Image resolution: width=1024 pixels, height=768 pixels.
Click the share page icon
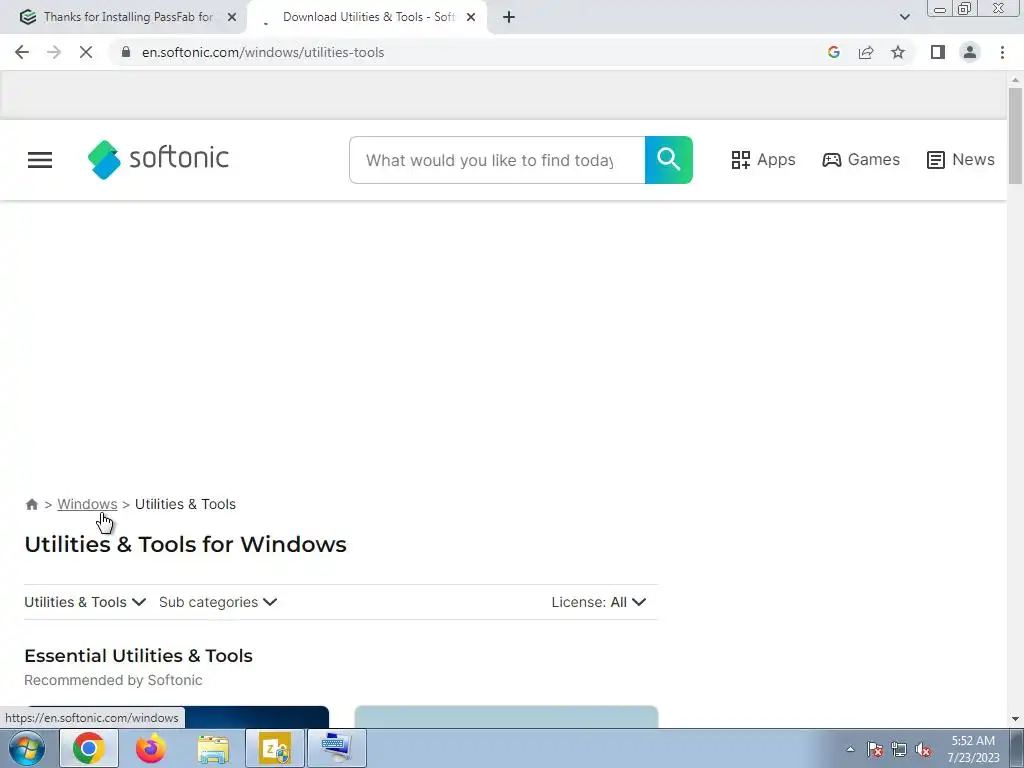click(866, 52)
